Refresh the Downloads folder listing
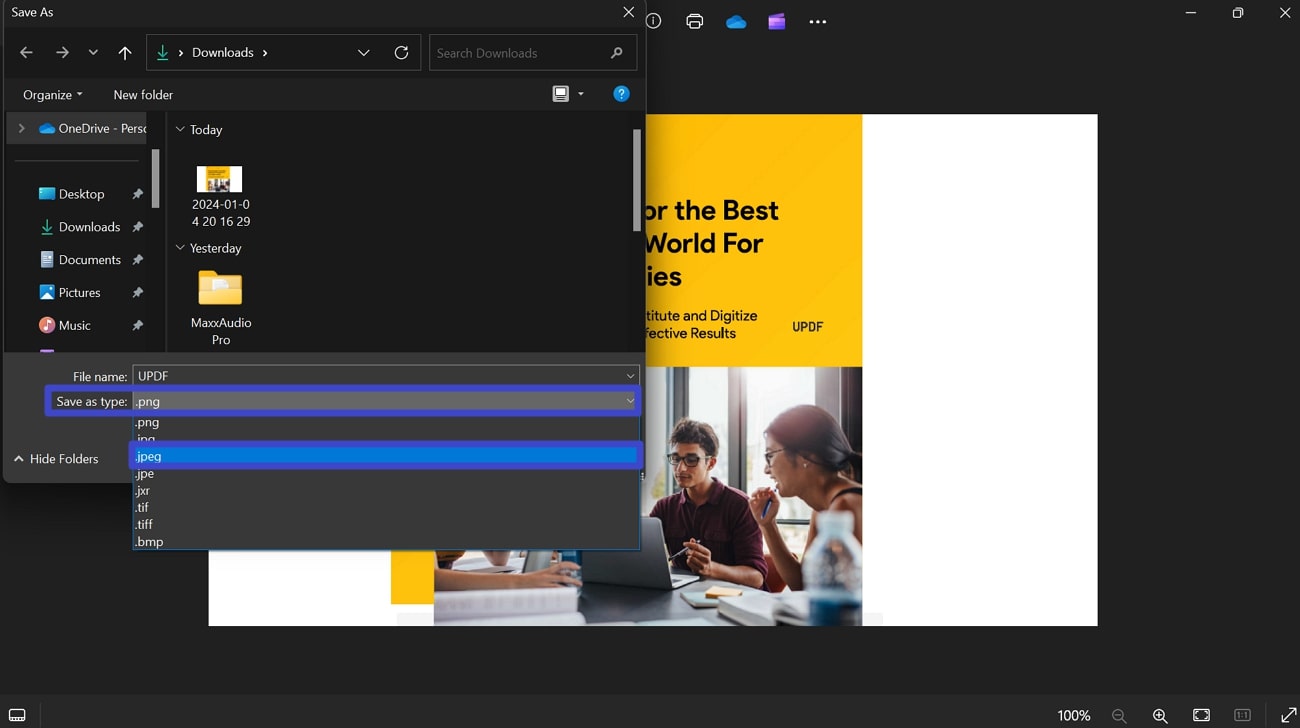Screen dimensions: 1300x728 tap(401, 53)
